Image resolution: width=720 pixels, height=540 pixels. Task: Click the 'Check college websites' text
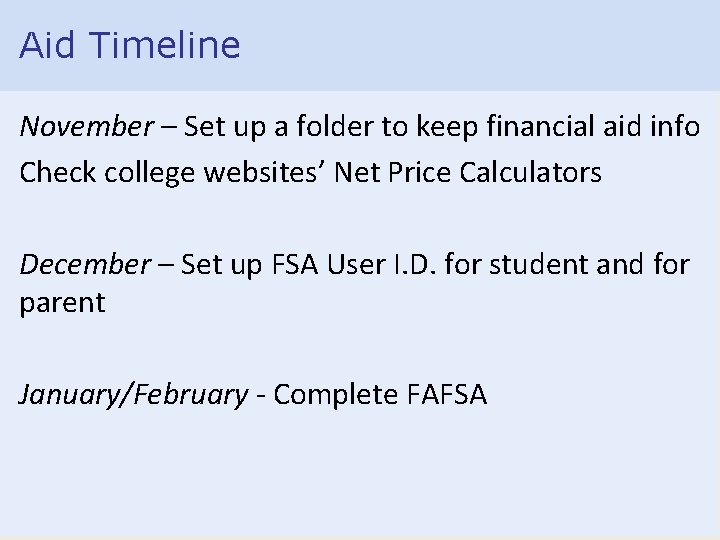170,173
